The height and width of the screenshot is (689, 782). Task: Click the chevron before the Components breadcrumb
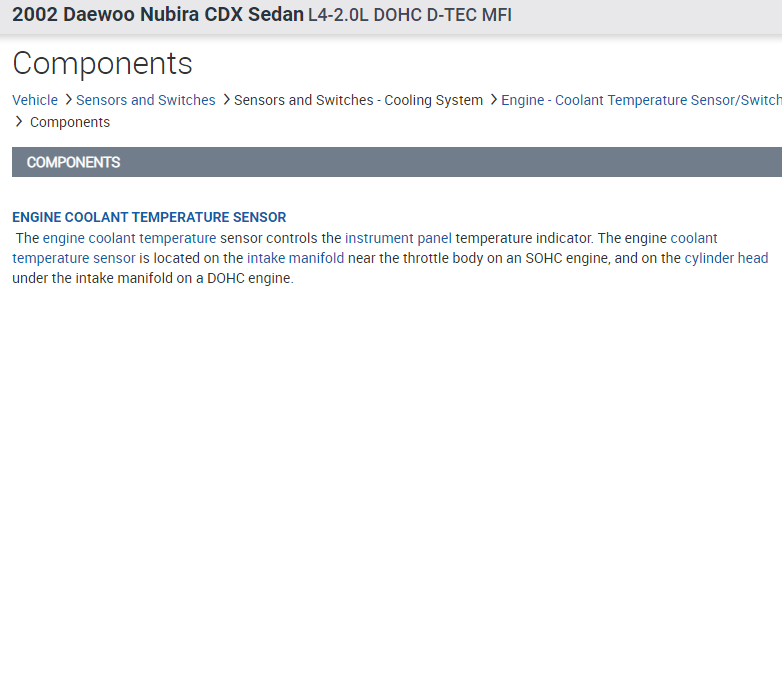point(19,122)
